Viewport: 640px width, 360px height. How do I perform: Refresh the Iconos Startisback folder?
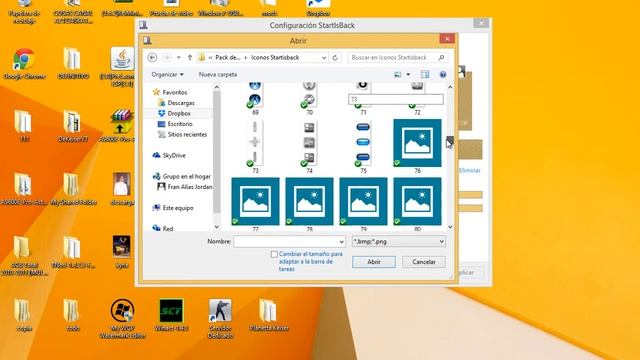pyautogui.click(x=335, y=58)
